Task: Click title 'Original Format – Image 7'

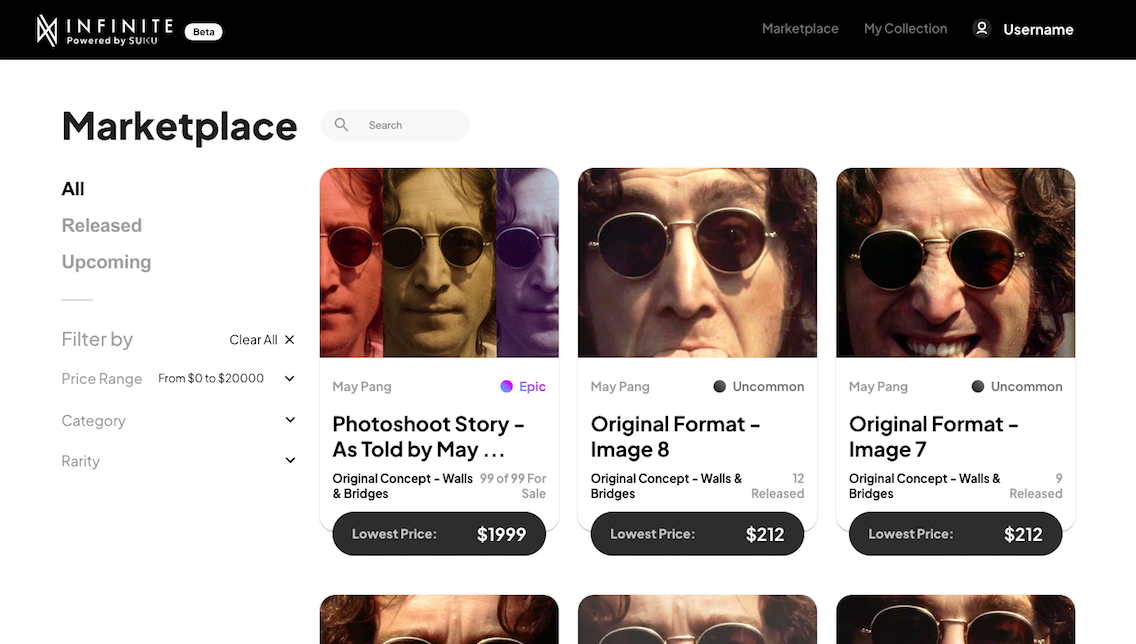Action: (934, 437)
